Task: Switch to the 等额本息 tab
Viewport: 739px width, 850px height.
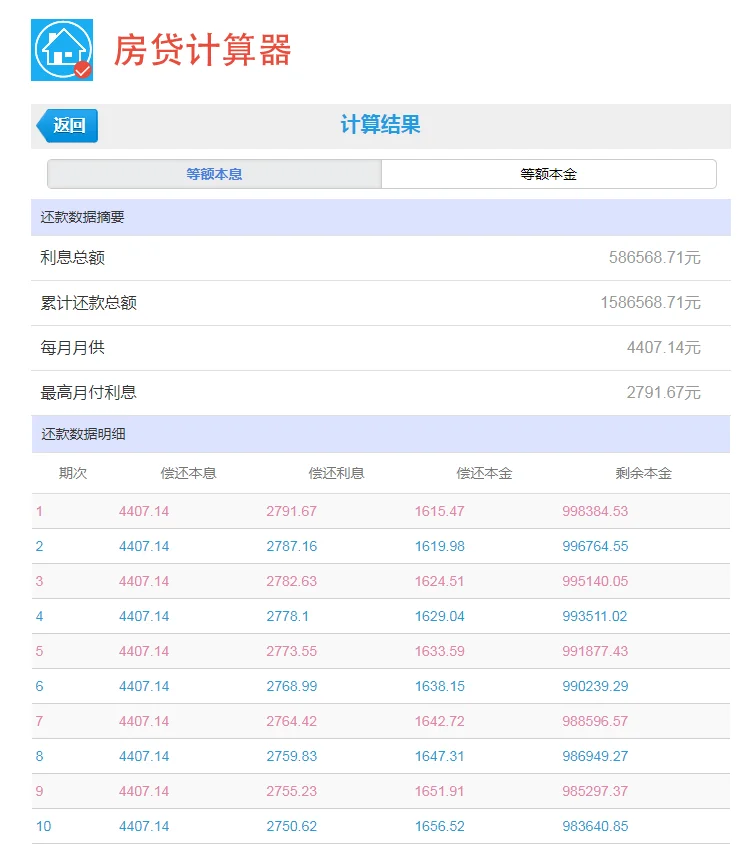Action: pyautogui.click(x=214, y=174)
